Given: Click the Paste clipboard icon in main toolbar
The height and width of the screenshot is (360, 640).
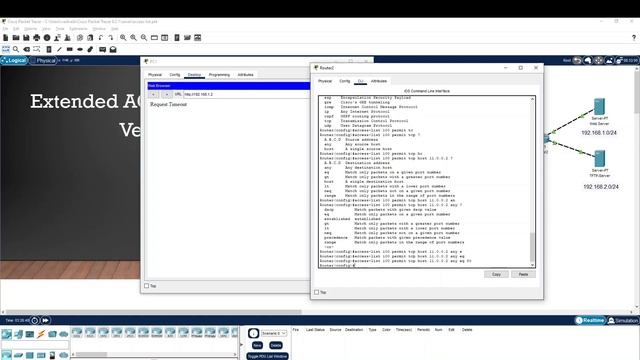Looking at the screenshot, I should pos(90,38).
